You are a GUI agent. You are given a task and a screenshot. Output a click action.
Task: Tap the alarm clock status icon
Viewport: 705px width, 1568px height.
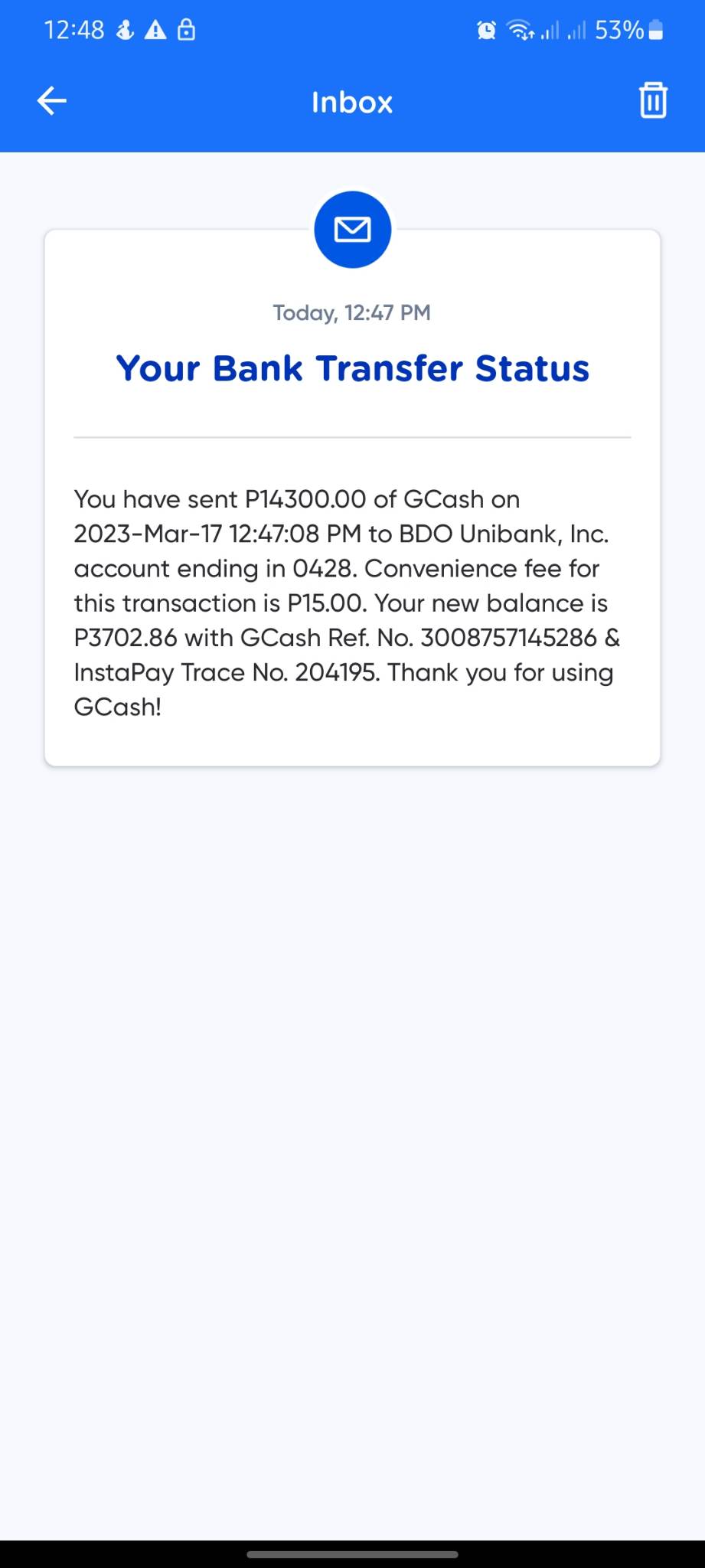pyautogui.click(x=486, y=31)
